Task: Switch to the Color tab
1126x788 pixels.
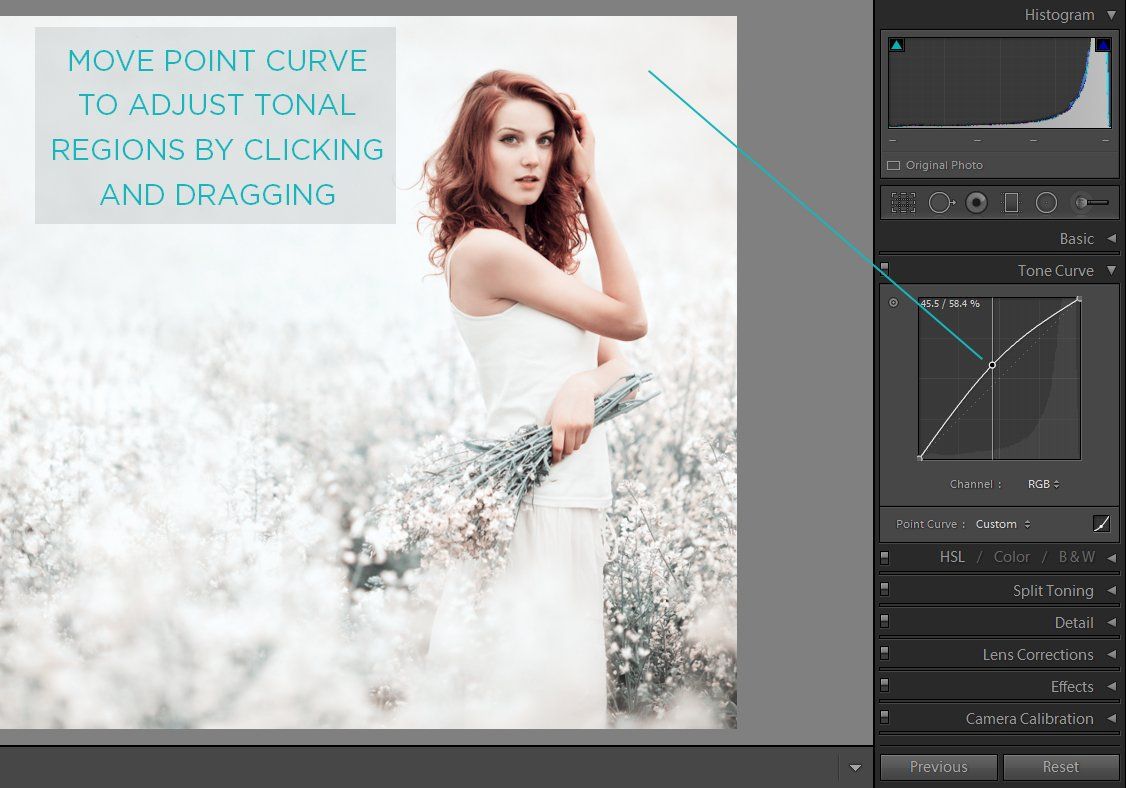Action: click(1011, 557)
